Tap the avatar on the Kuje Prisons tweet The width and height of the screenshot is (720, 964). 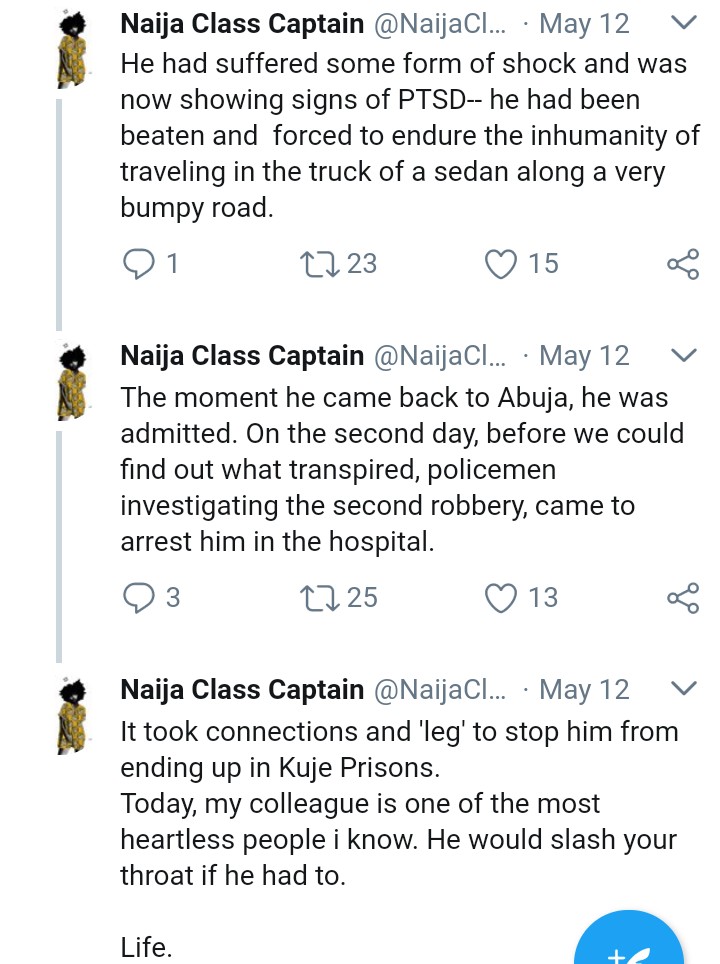point(70,717)
